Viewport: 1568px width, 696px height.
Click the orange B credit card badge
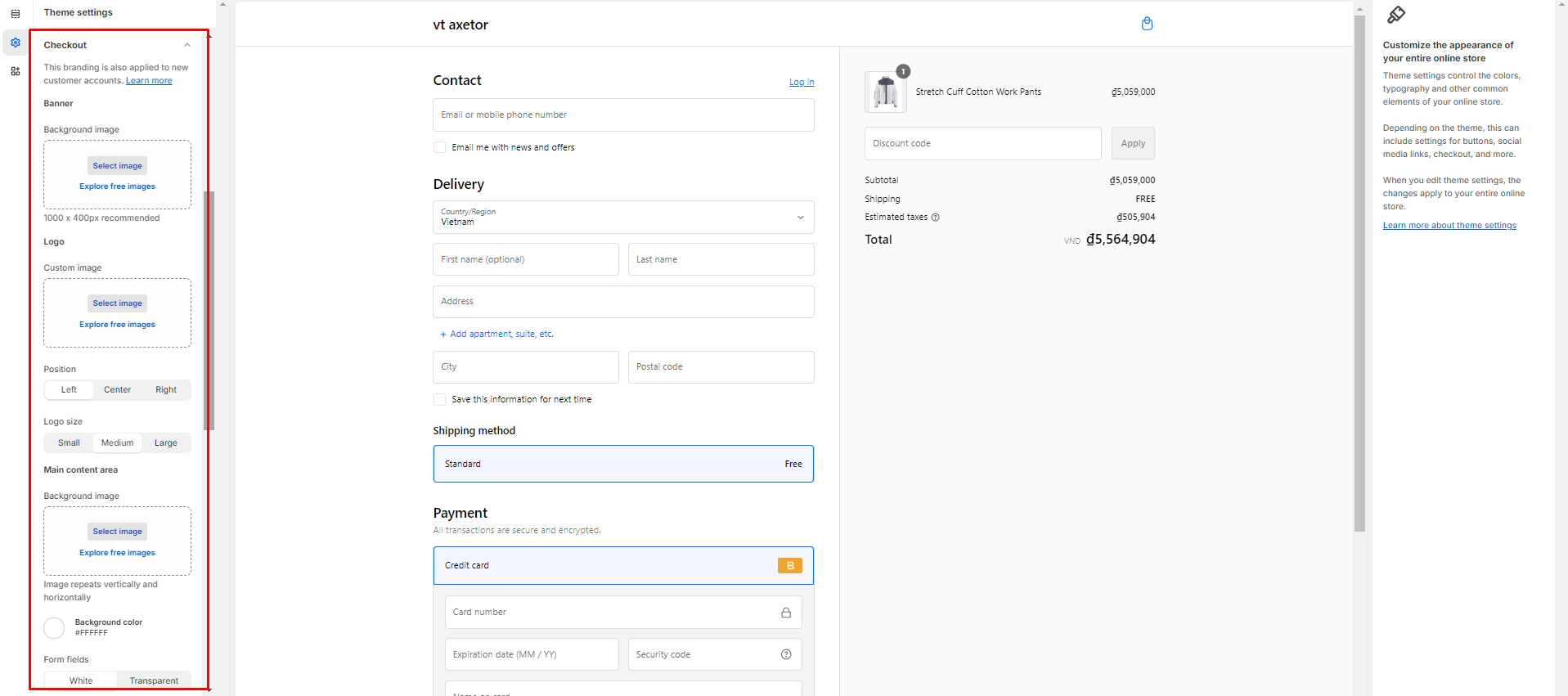click(789, 566)
